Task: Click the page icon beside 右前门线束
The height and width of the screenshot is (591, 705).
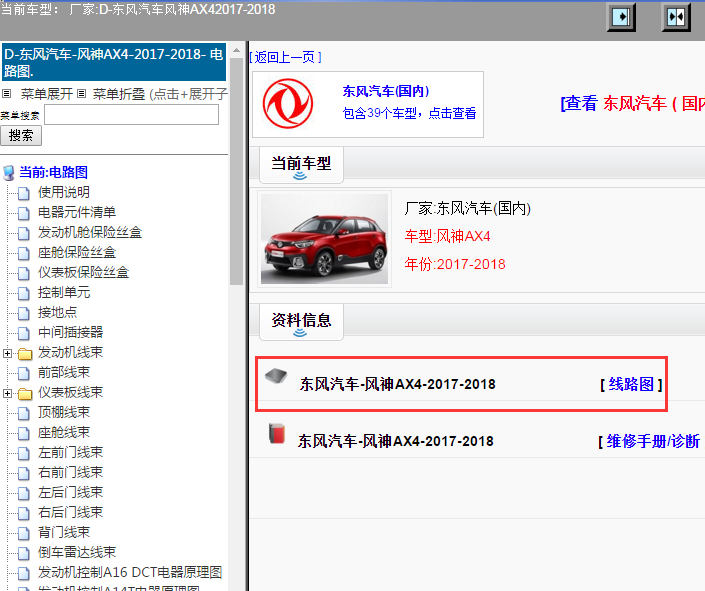Action: (24, 473)
